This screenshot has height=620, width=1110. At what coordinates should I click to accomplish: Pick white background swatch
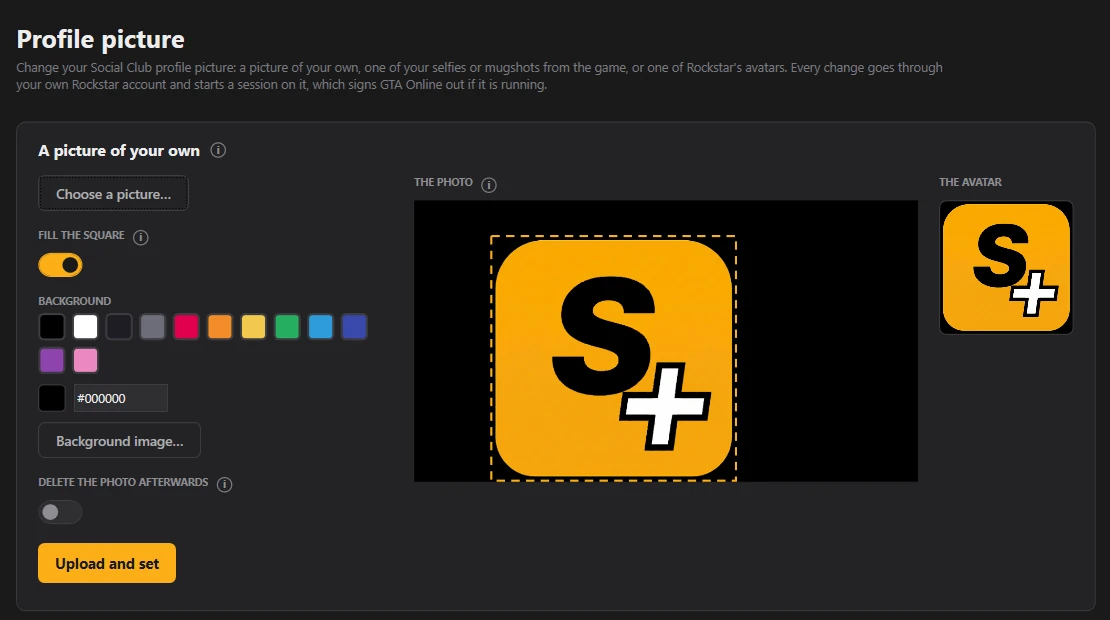(86, 327)
